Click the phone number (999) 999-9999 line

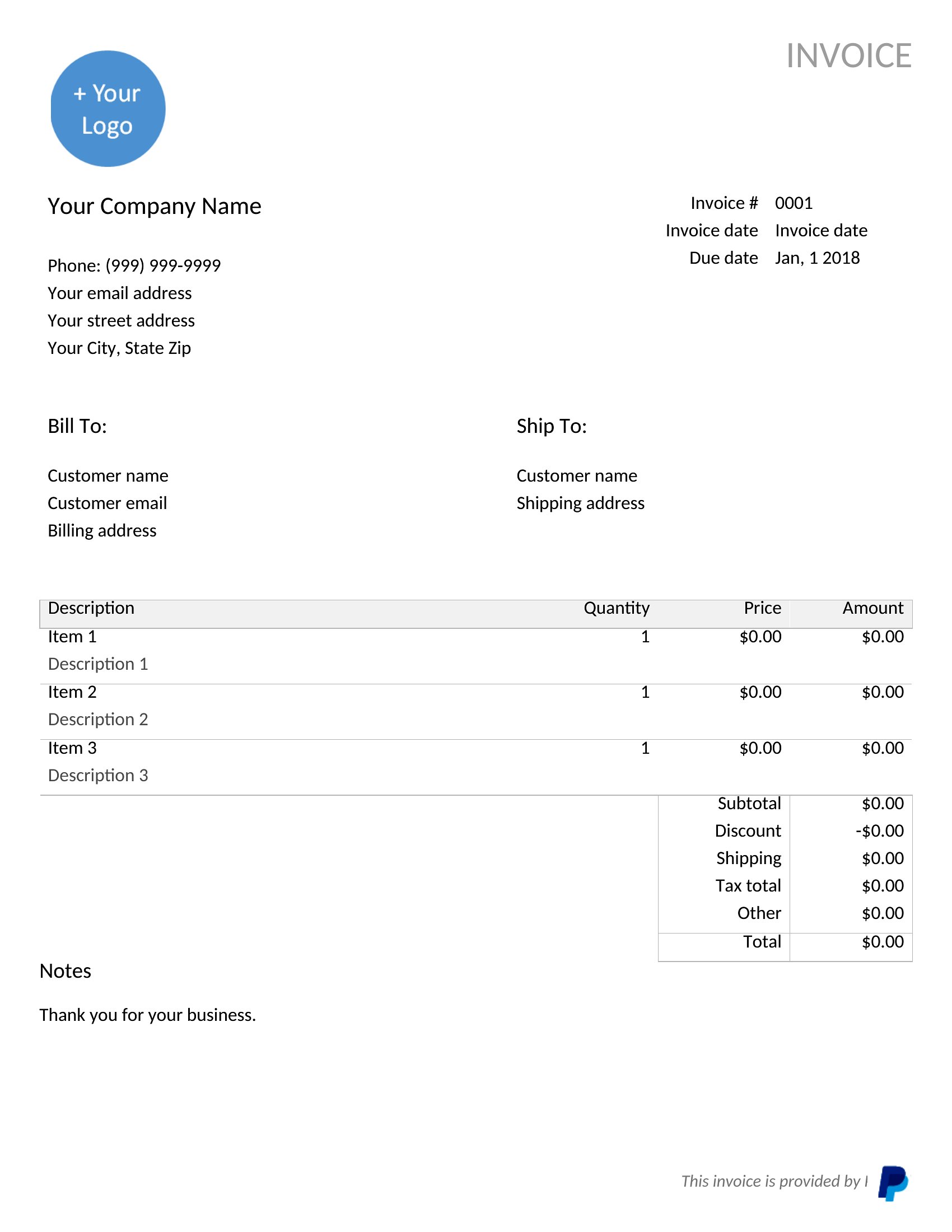(x=134, y=265)
